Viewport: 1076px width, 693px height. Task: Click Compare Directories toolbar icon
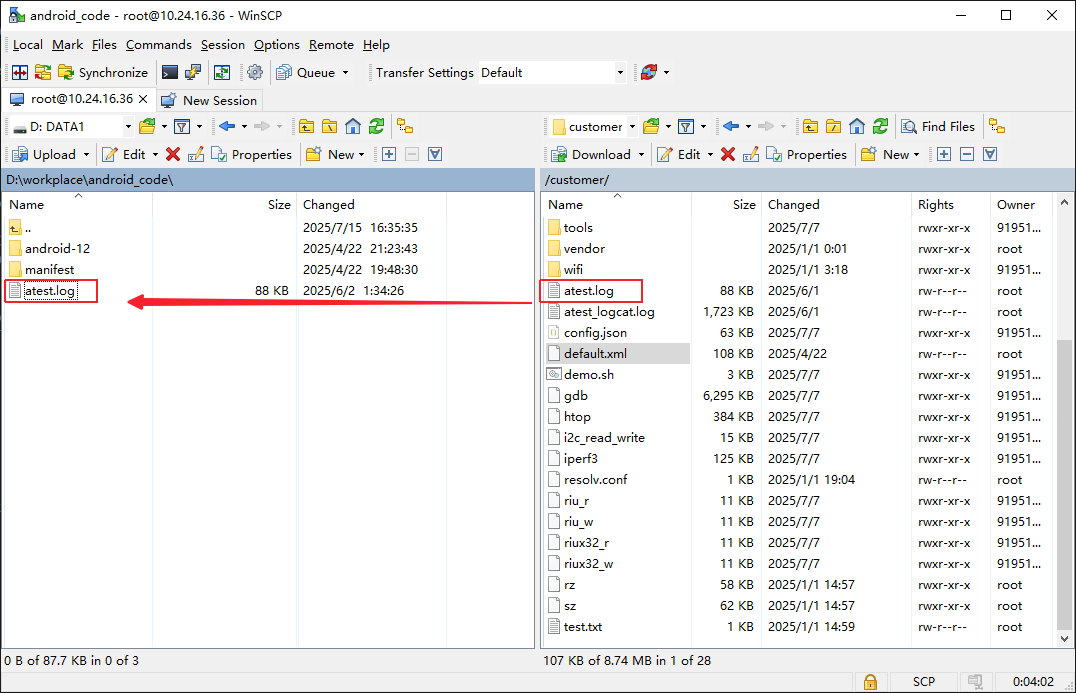[19, 72]
